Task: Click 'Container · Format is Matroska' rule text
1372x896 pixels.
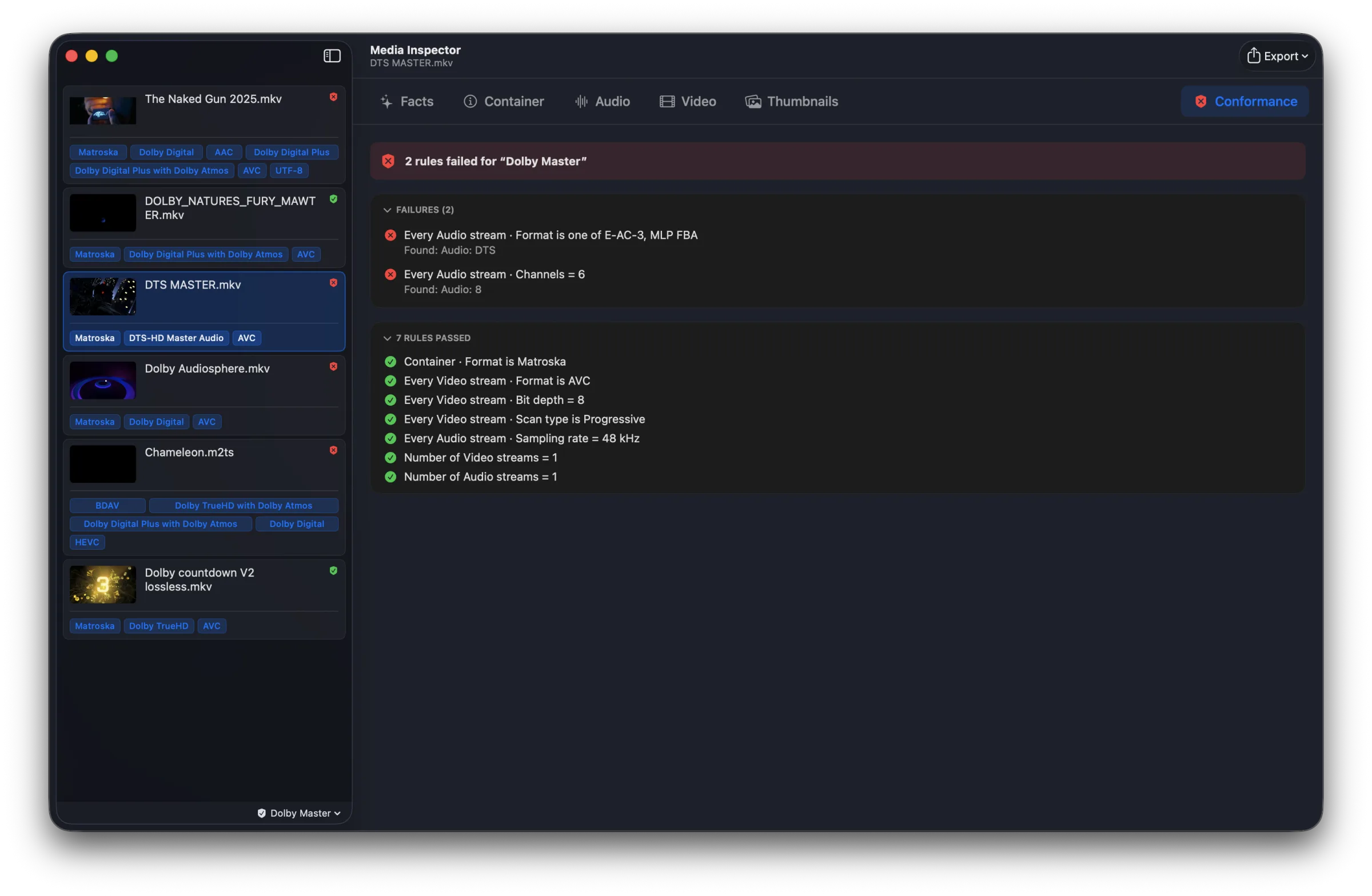Action: pos(485,362)
